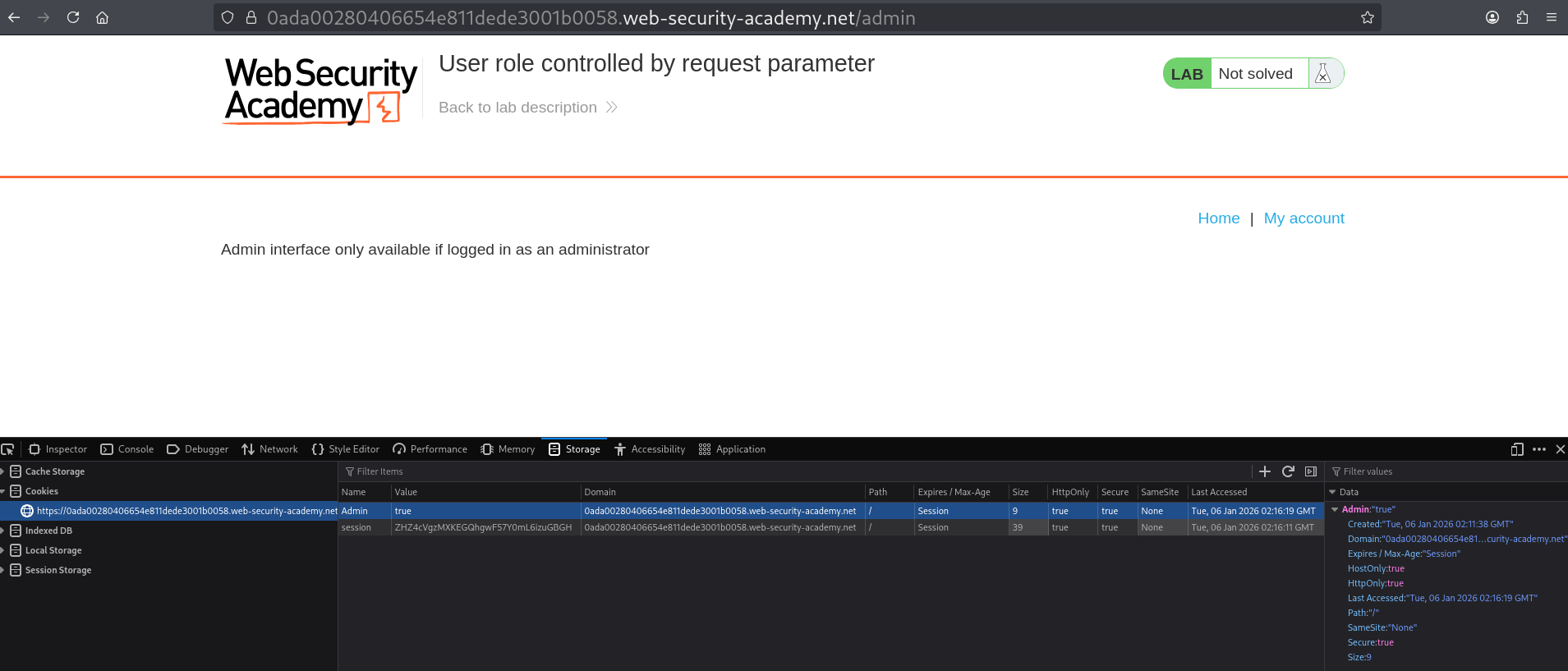Open browser home page icon
Image resolution: width=1568 pixels, height=671 pixels.
103,17
